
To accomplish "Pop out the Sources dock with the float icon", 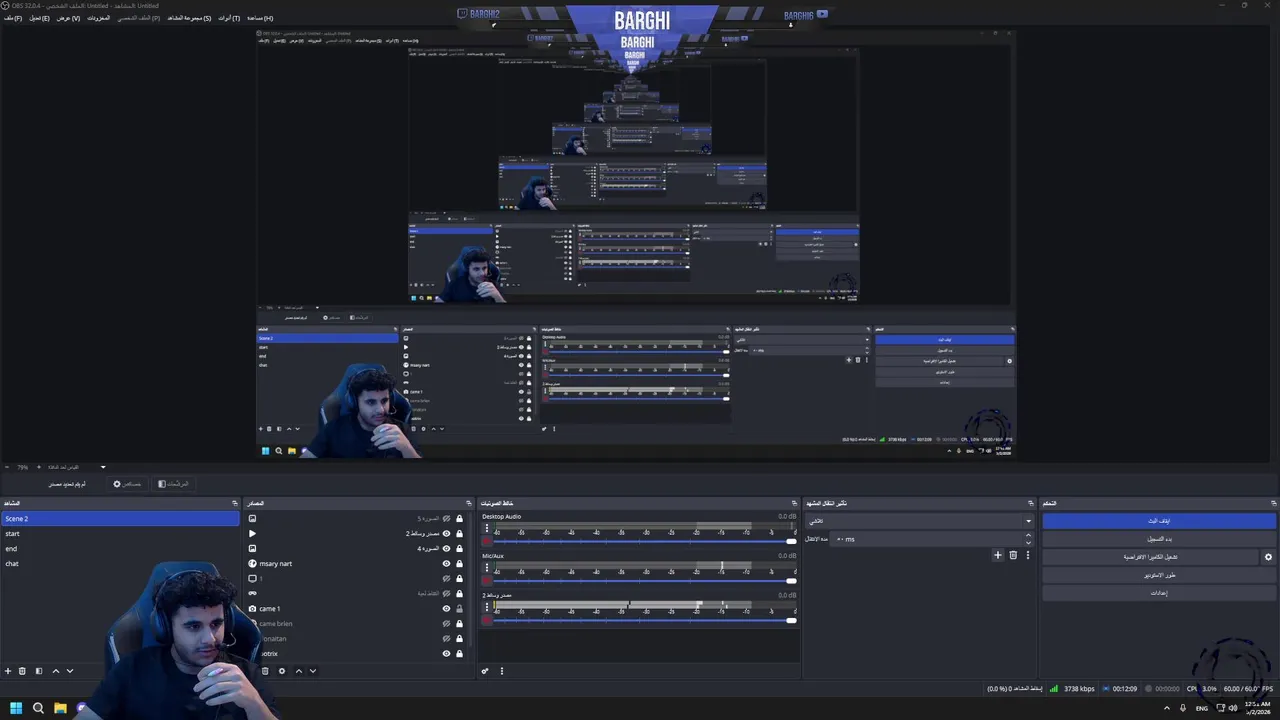I will pos(468,503).
